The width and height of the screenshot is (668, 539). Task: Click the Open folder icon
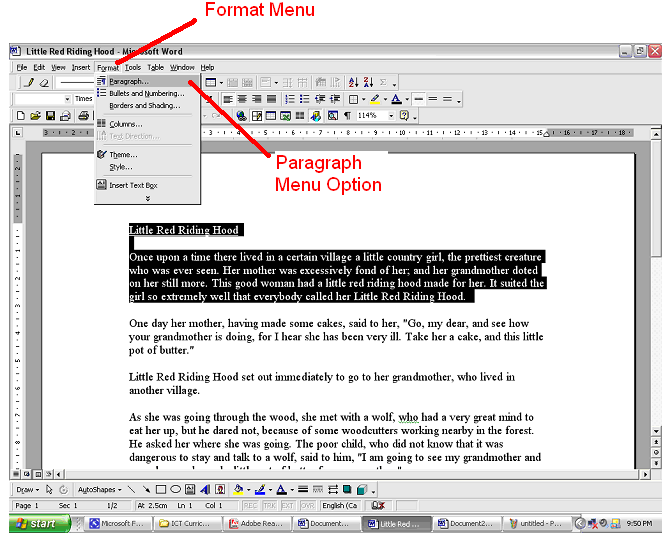(x=35, y=115)
